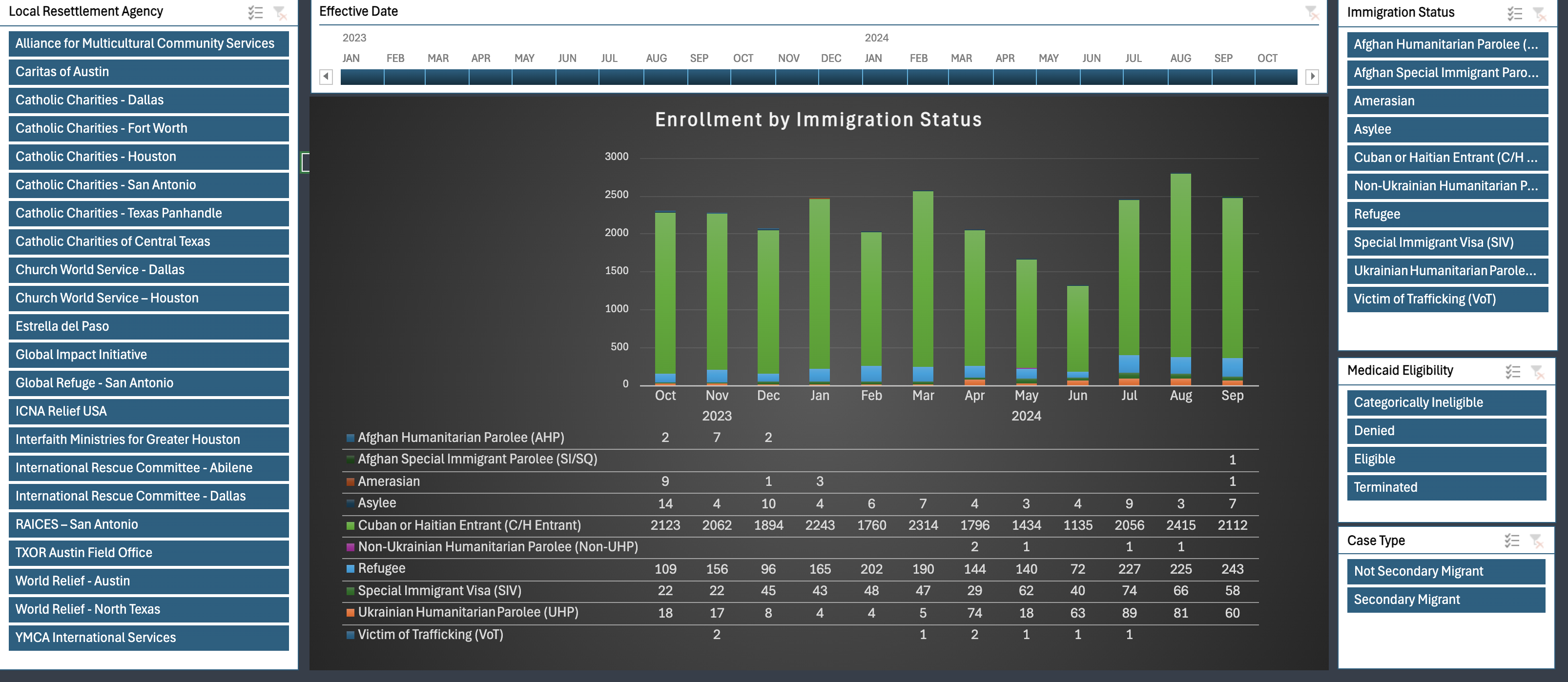Select Caritas of Austin agency
Screen dimensions: 1568x682
point(148,72)
